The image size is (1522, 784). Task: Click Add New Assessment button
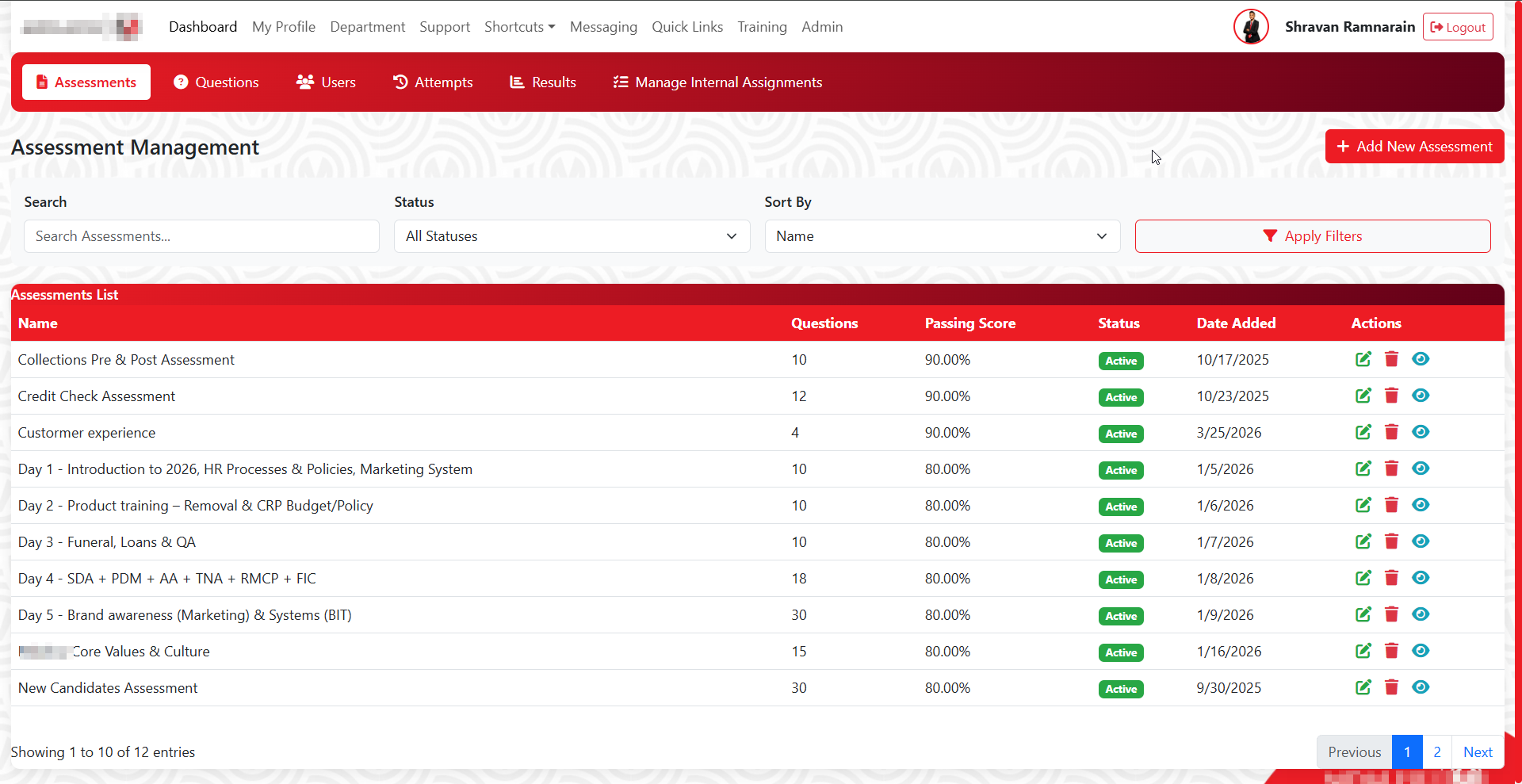pos(1414,147)
